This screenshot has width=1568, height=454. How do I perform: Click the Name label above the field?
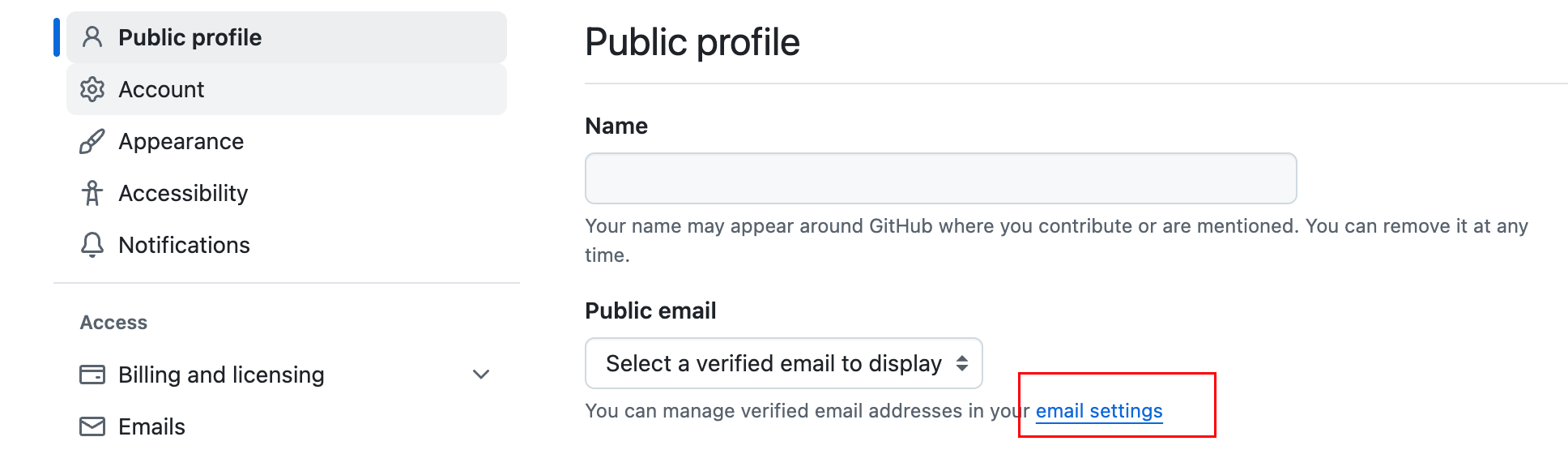point(616,126)
